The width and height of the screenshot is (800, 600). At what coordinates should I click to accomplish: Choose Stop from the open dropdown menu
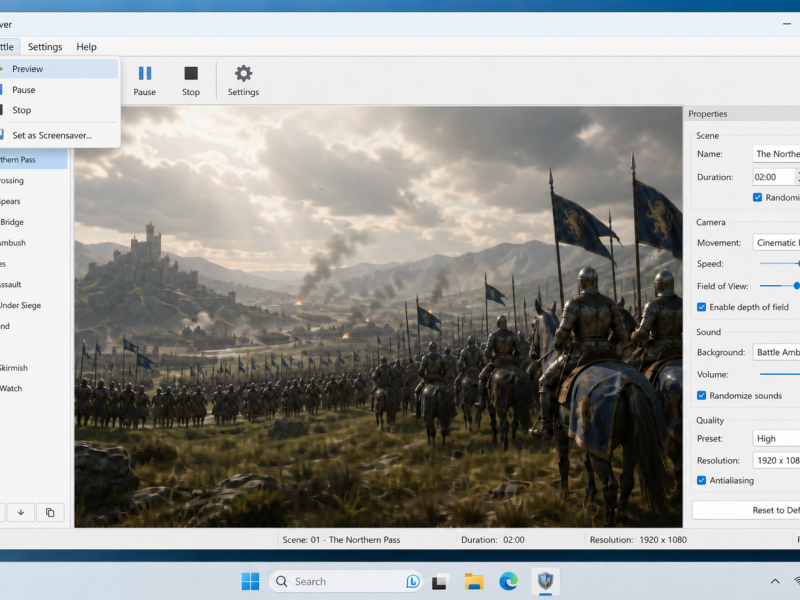[59, 110]
